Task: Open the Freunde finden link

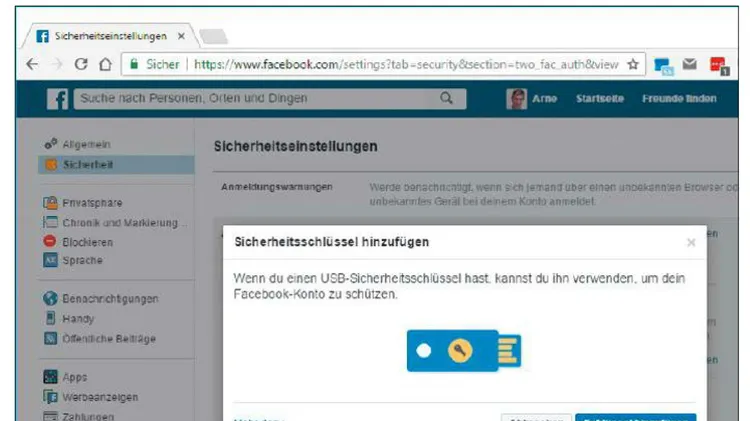Action: [679, 99]
